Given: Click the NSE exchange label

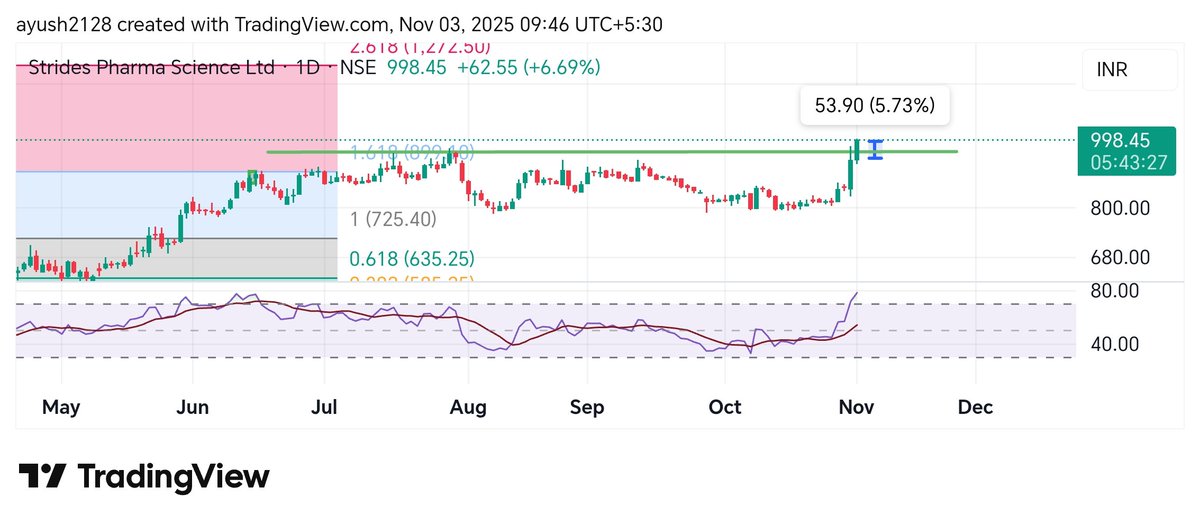Looking at the screenshot, I should [358, 68].
